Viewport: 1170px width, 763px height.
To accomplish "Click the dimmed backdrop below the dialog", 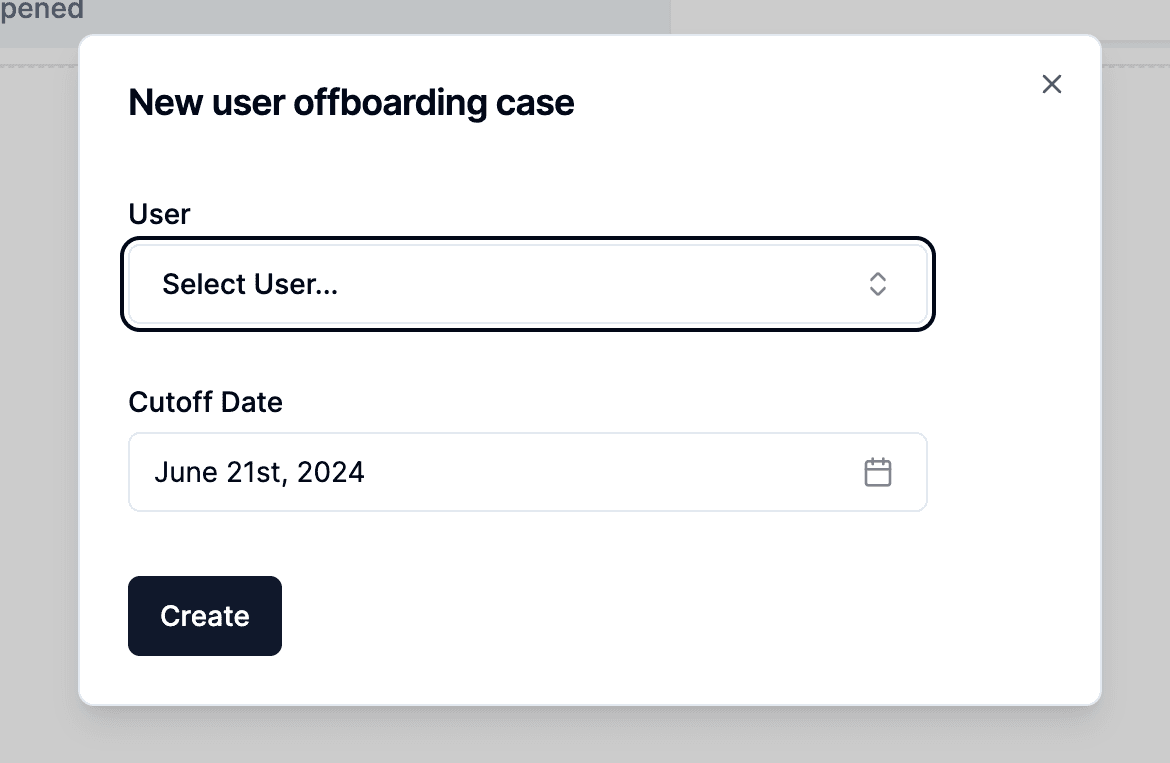I will [x=585, y=736].
